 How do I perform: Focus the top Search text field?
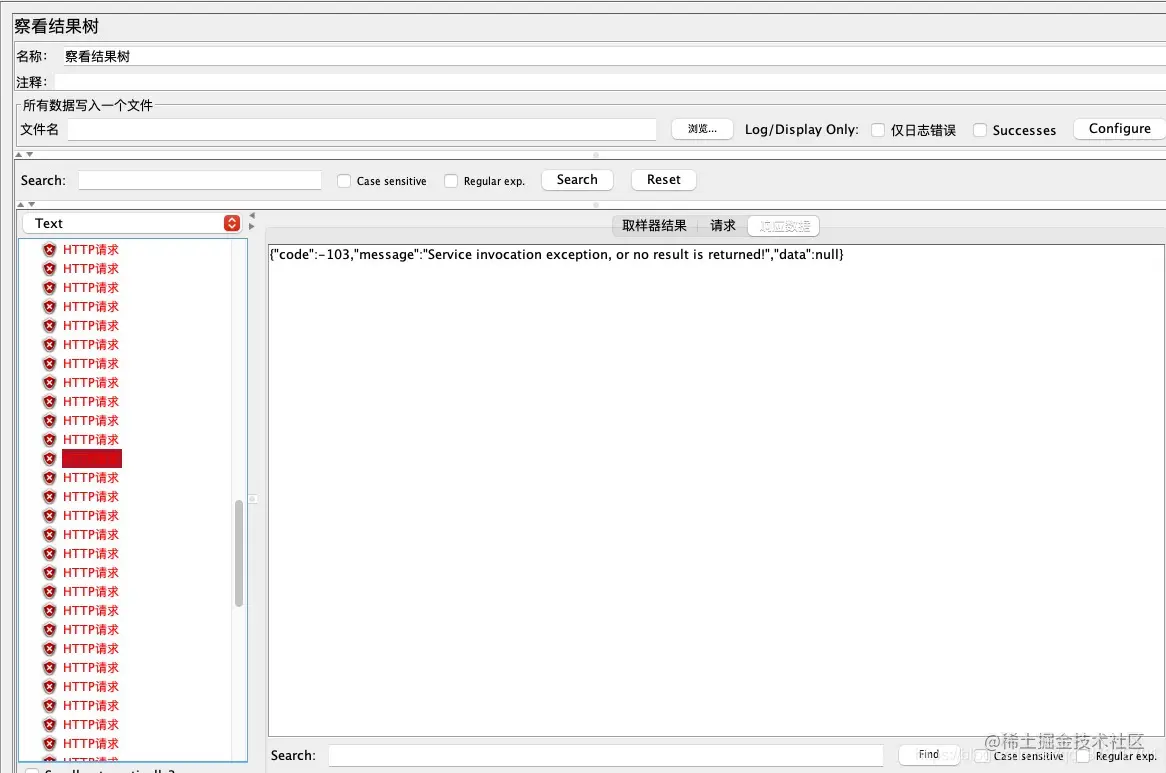200,180
